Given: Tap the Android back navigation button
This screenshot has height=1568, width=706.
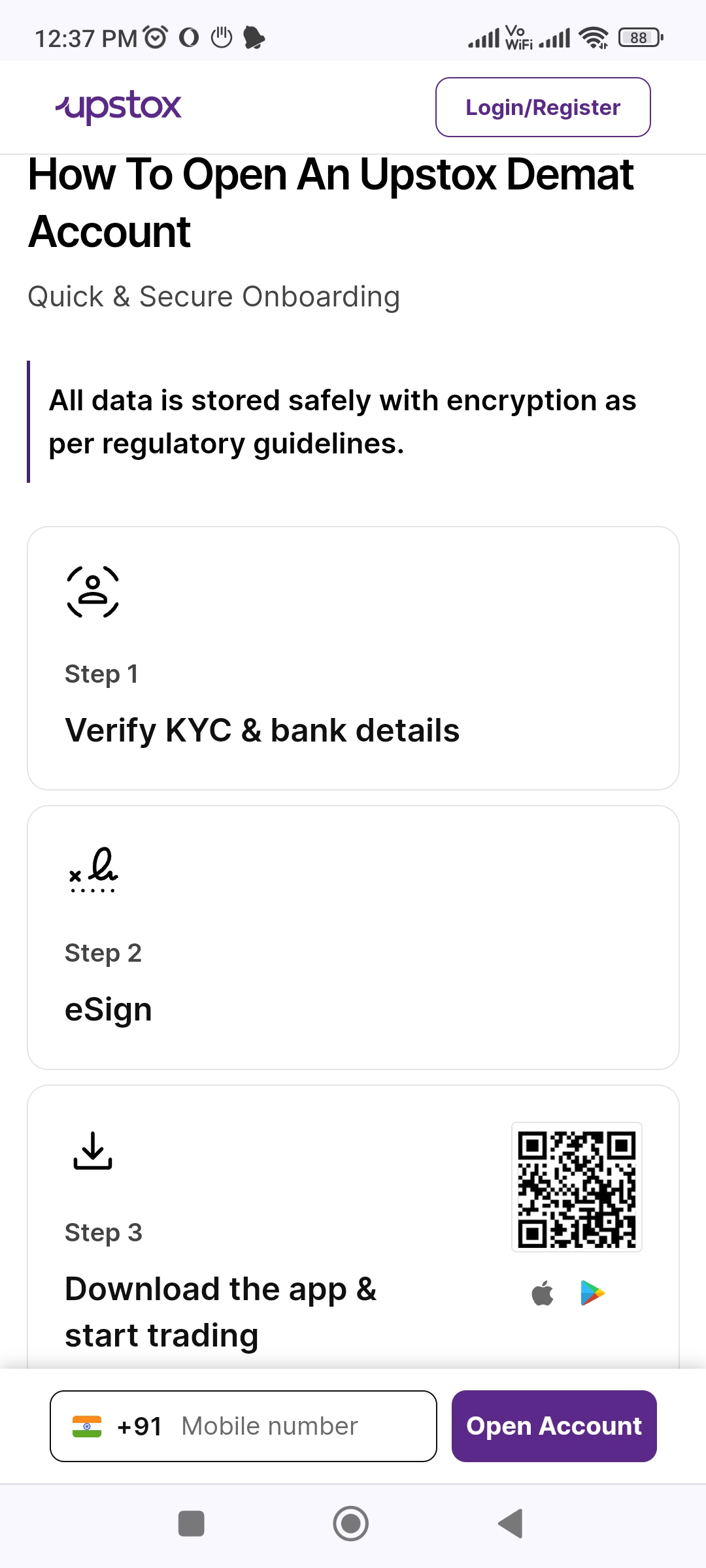Looking at the screenshot, I should 511,1524.
